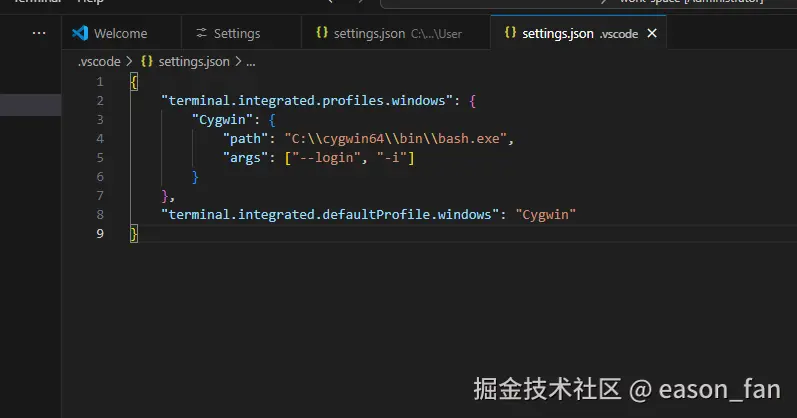Click the bash.exe path string value
The image size is (797, 418).
[395, 139]
